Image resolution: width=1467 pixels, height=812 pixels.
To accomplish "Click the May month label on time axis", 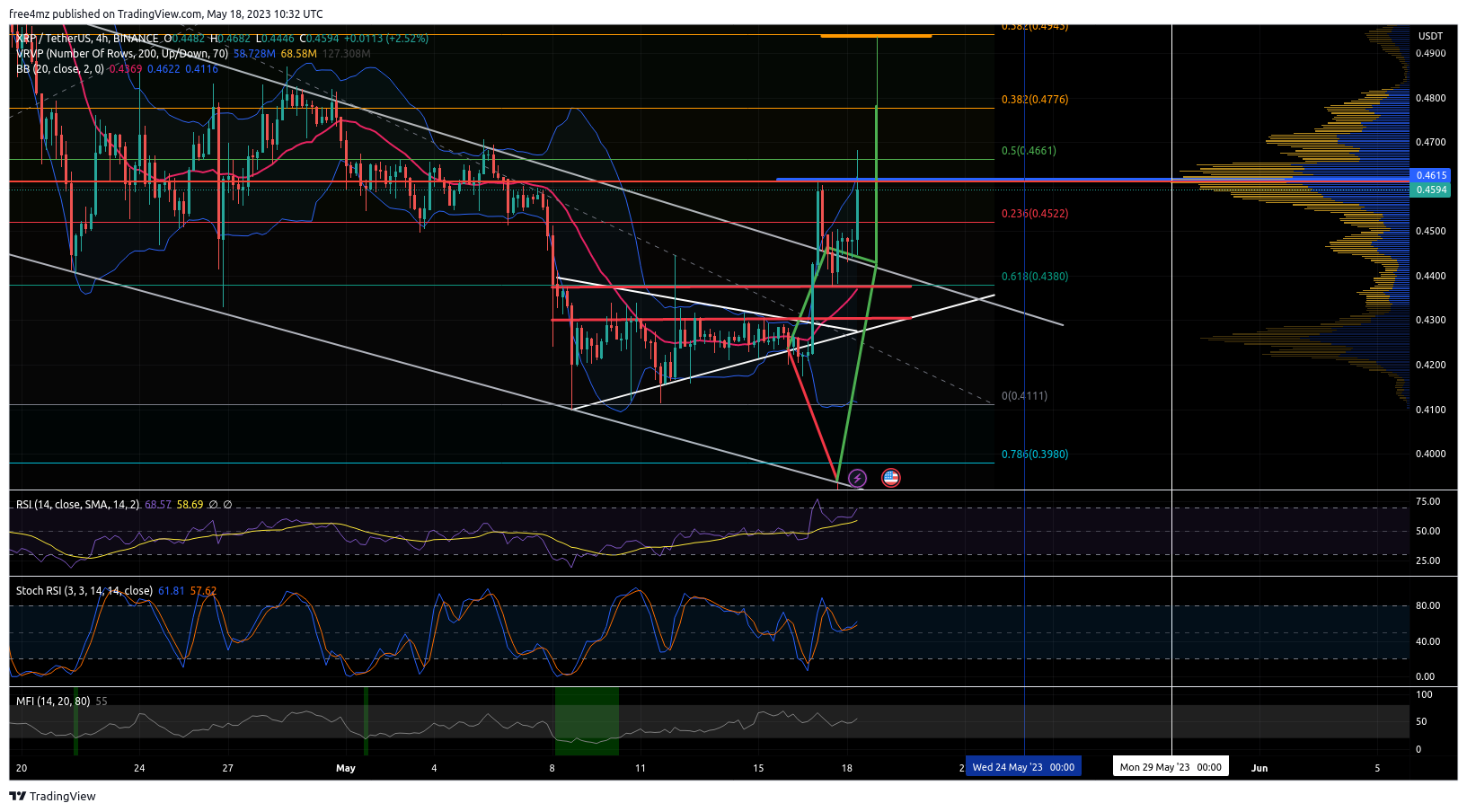I will 346,768.
